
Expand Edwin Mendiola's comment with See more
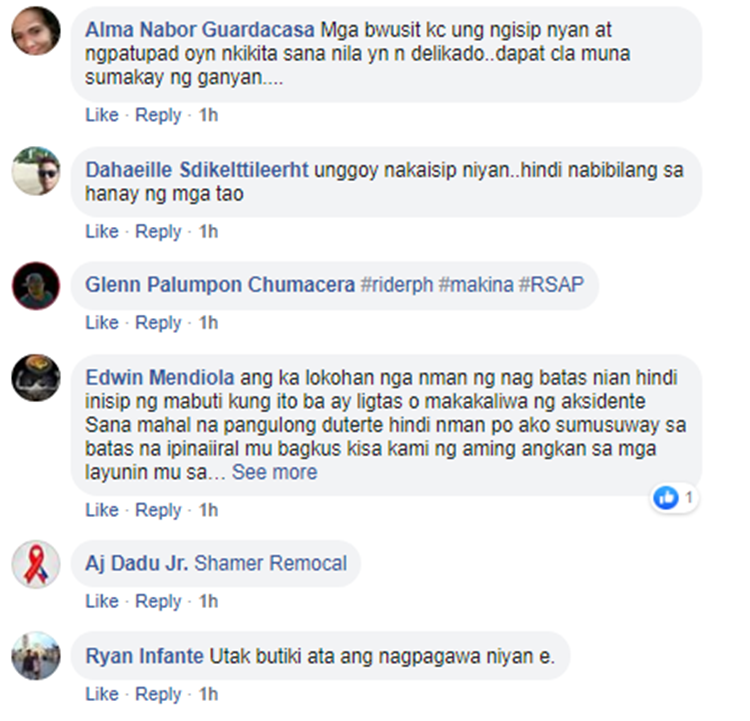coord(275,472)
